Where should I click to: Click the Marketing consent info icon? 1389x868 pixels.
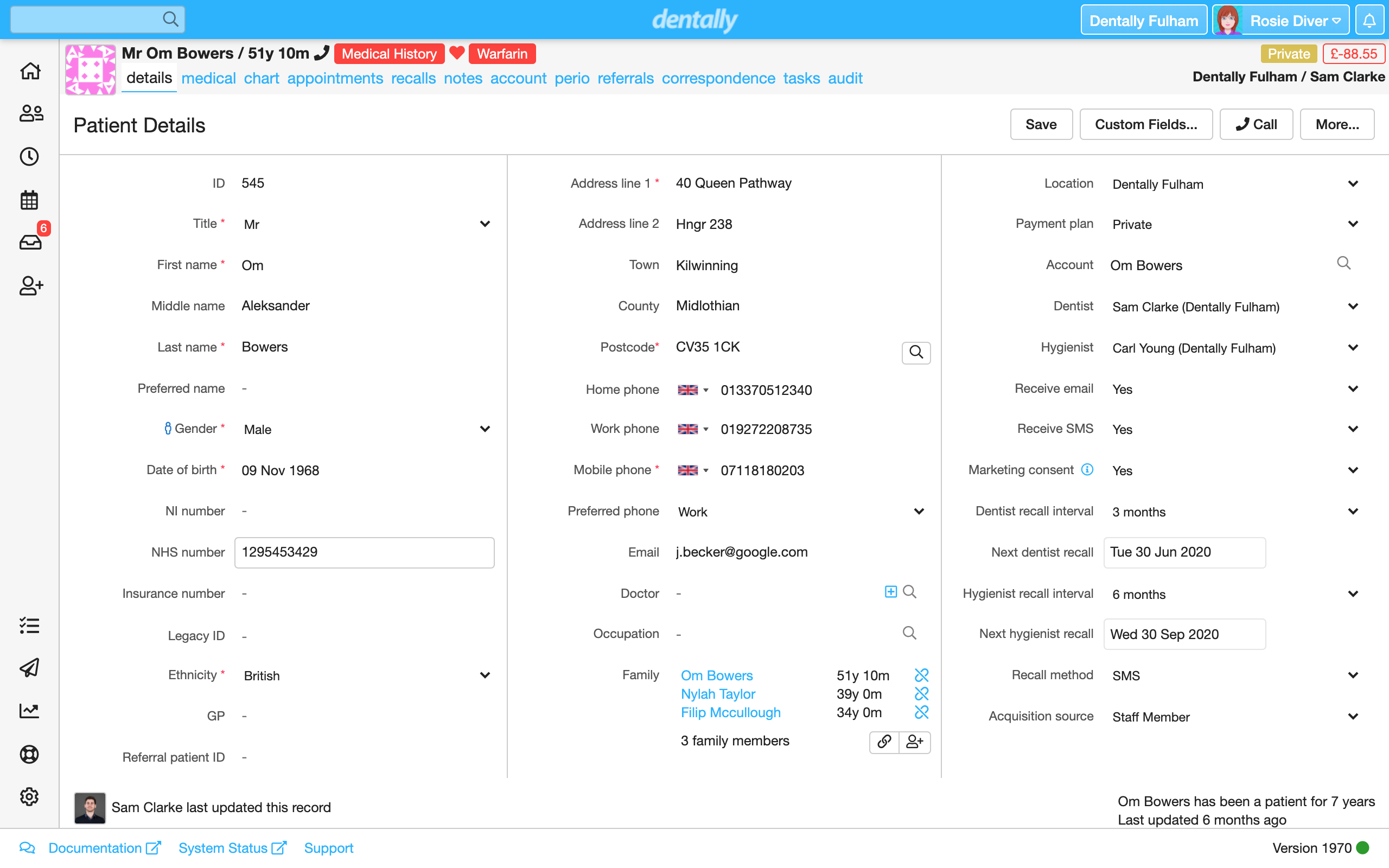click(1087, 470)
